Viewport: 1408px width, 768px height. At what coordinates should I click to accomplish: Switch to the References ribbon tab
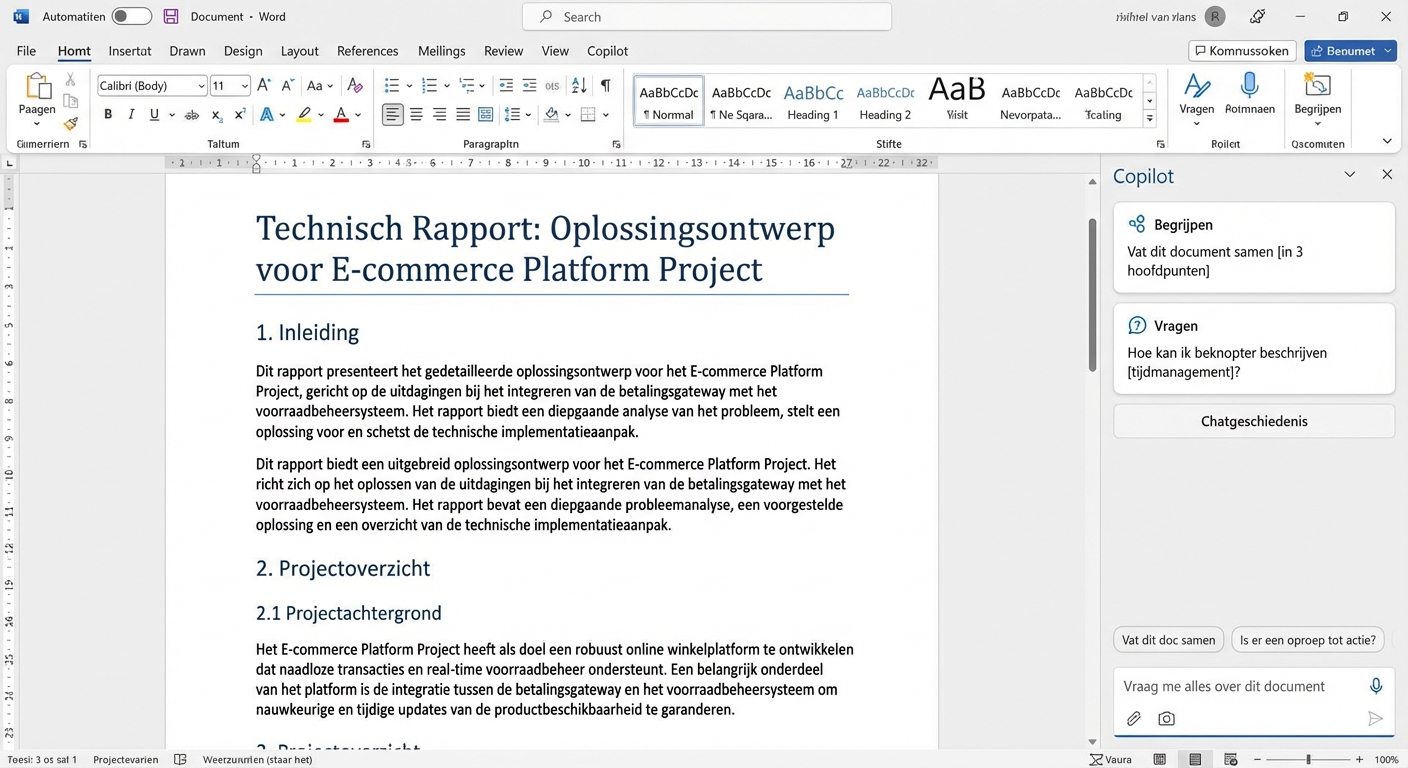point(367,50)
